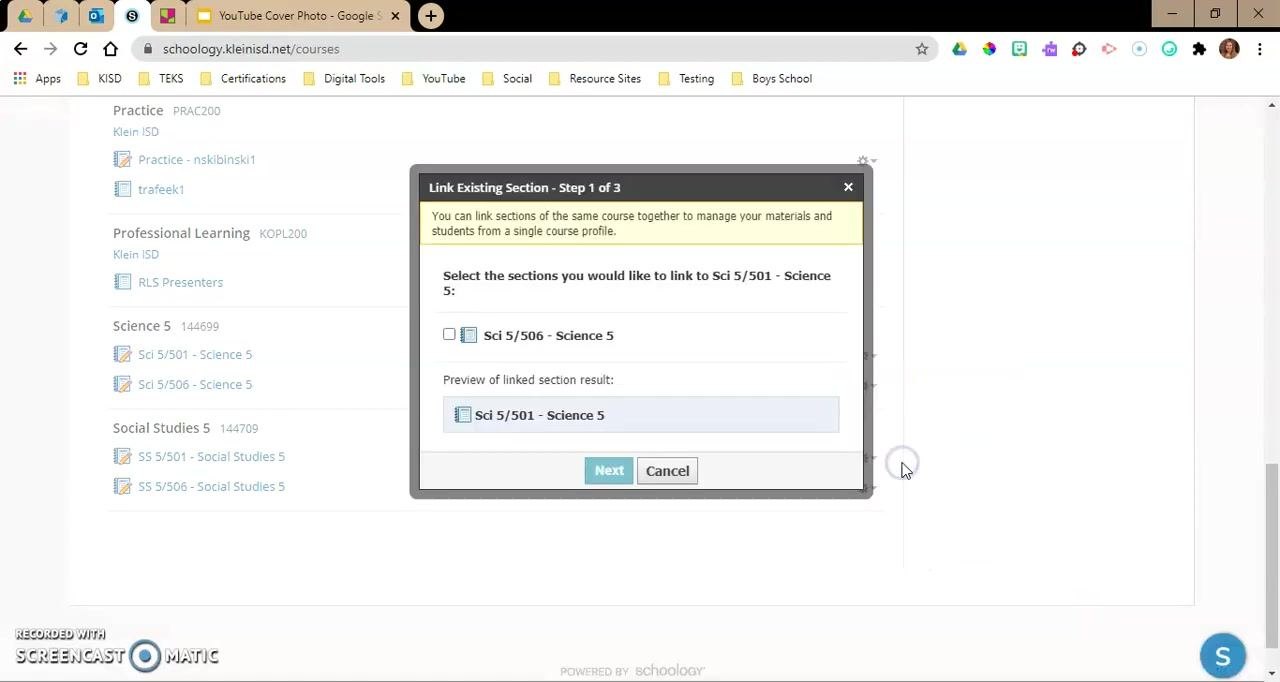Open Sci 5/506 - Science 5 course link
1280x682 pixels.
(x=195, y=384)
